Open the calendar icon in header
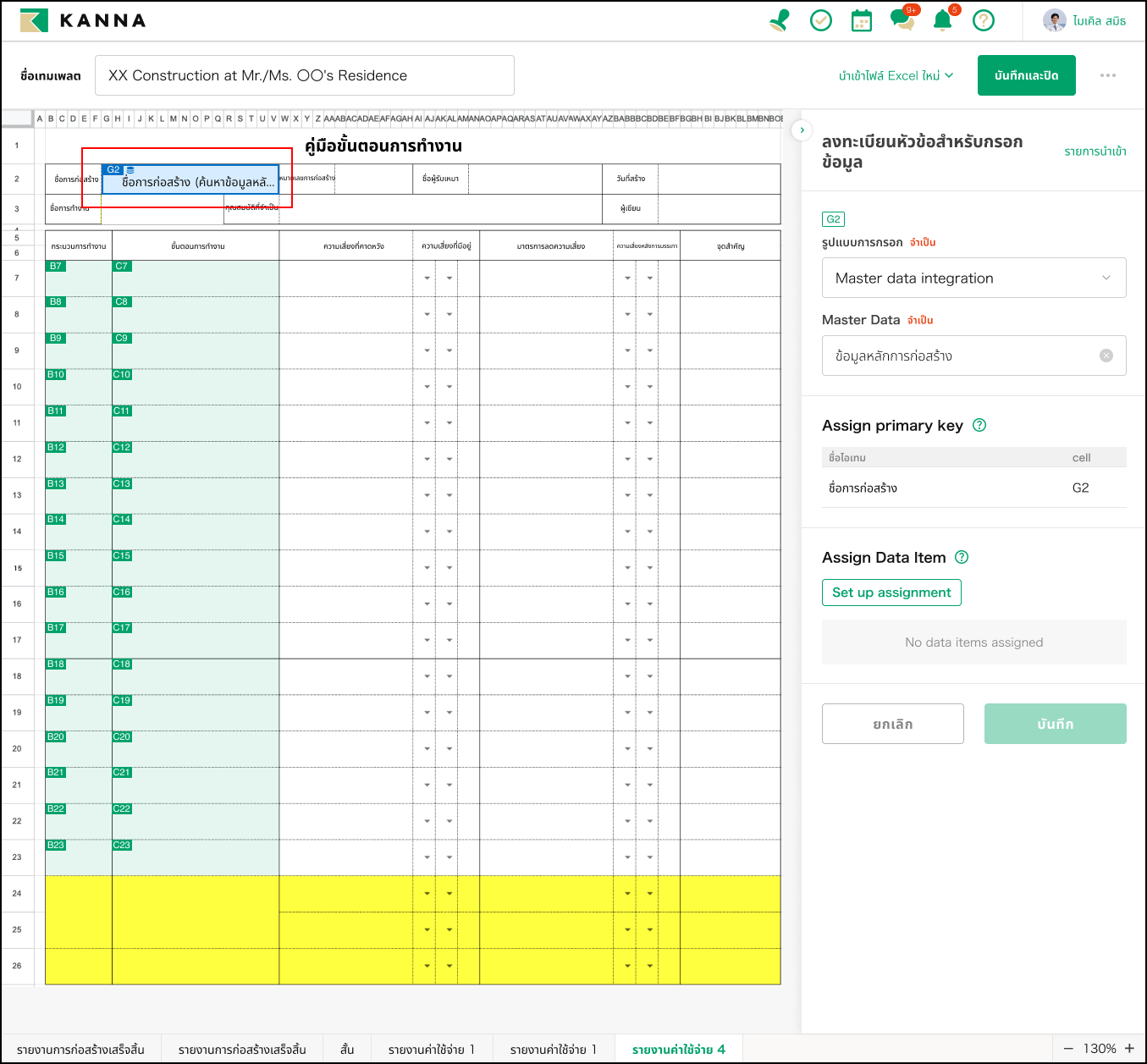The height and width of the screenshot is (1064, 1147). point(861,20)
